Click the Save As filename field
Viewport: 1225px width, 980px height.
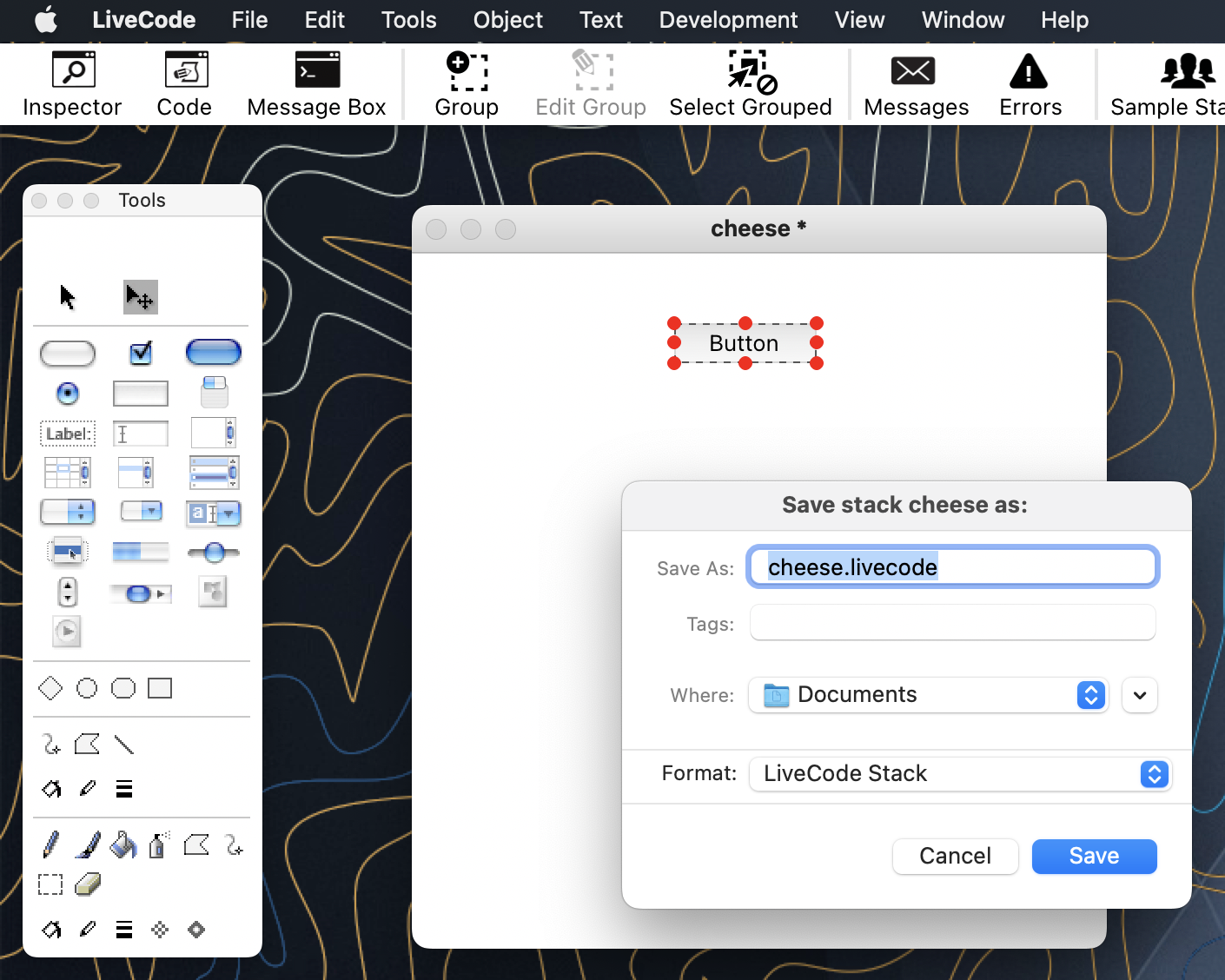coord(953,567)
